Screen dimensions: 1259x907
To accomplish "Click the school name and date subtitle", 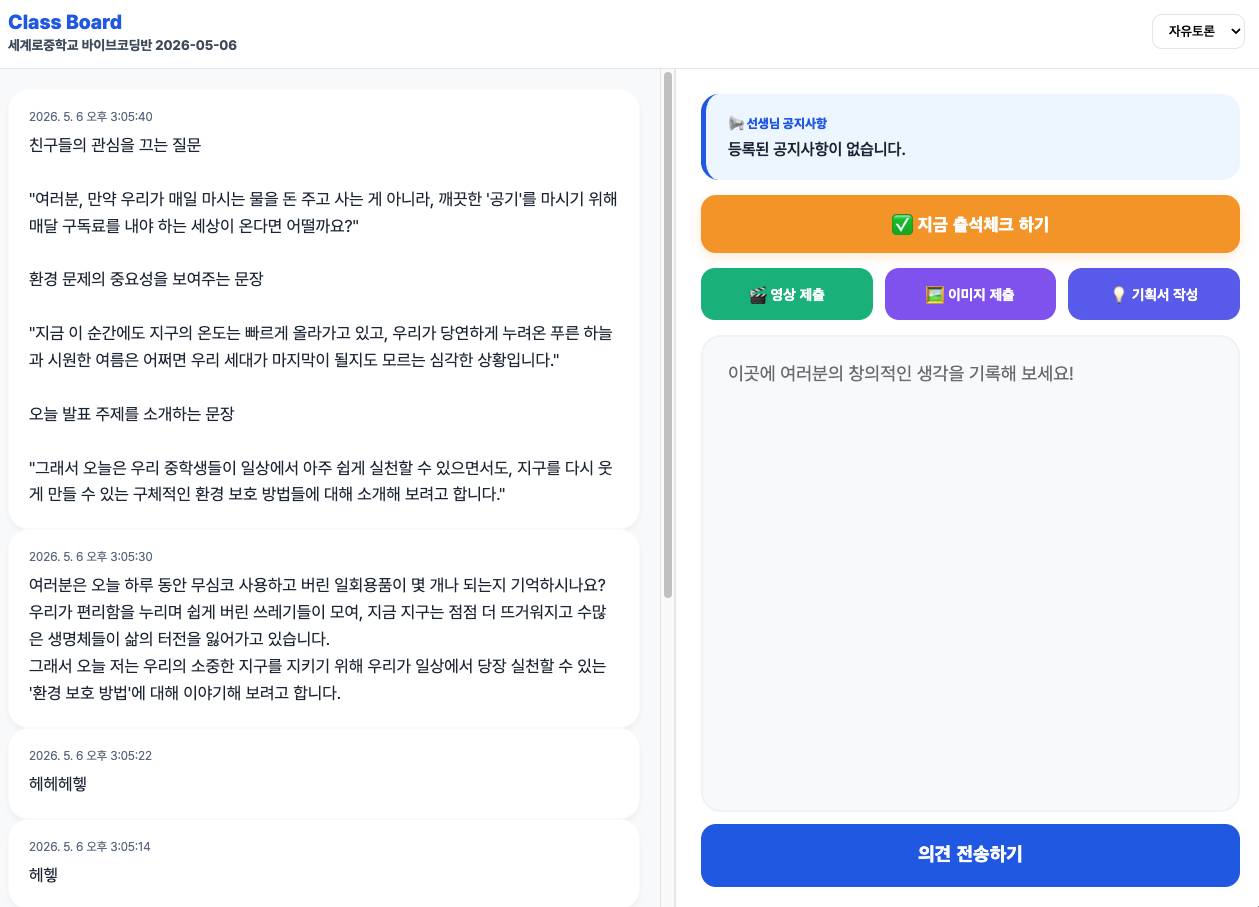I will coord(122,45).
